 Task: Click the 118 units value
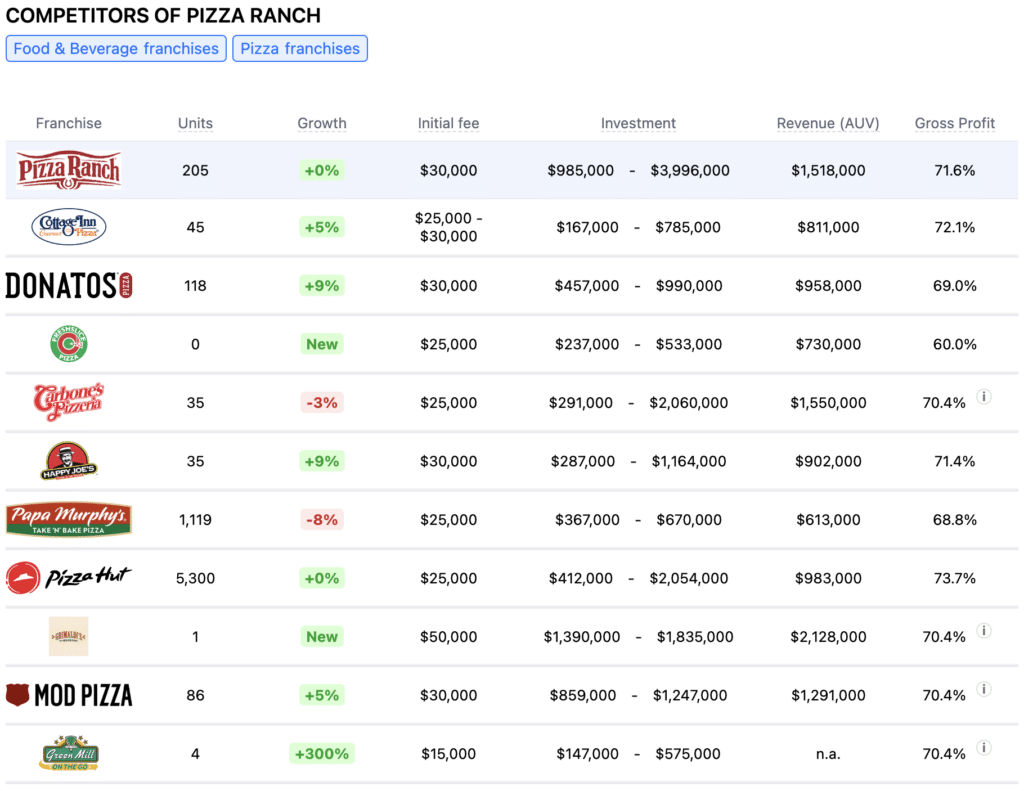point(195,285)
